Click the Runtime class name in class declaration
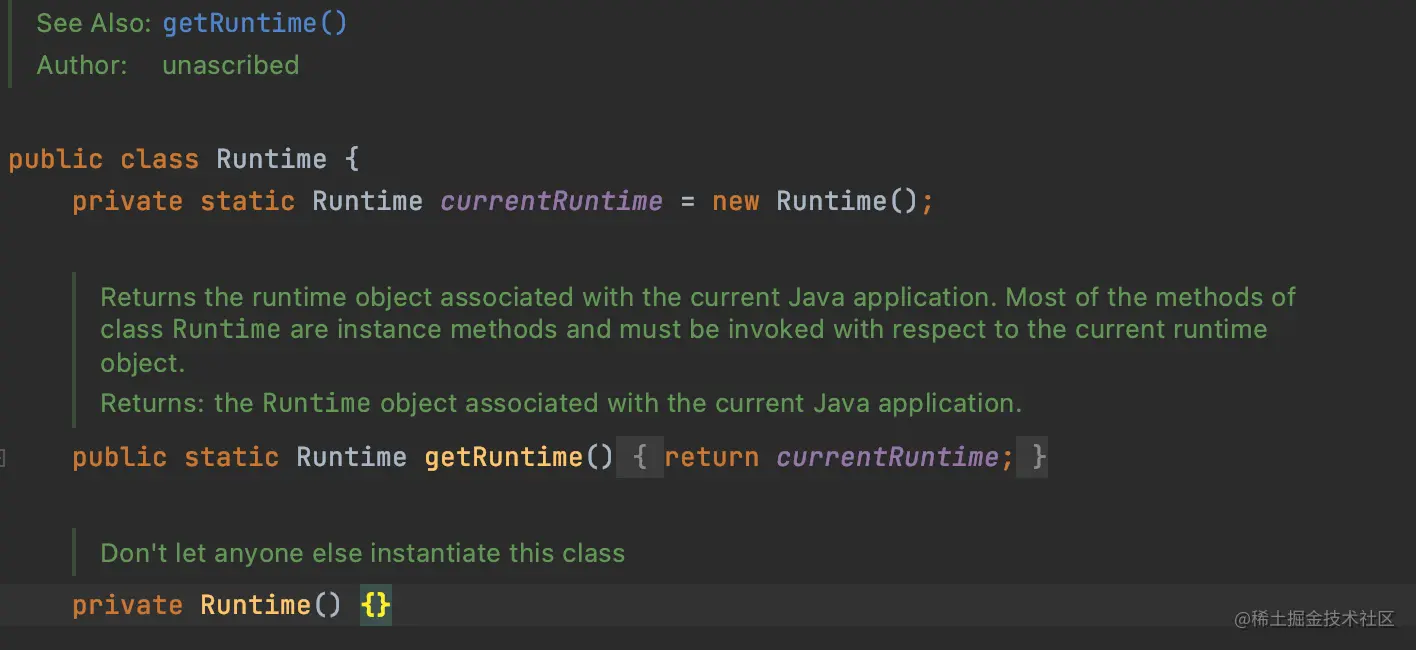This screenshot has width=1416, height=650. coord(271,159)
